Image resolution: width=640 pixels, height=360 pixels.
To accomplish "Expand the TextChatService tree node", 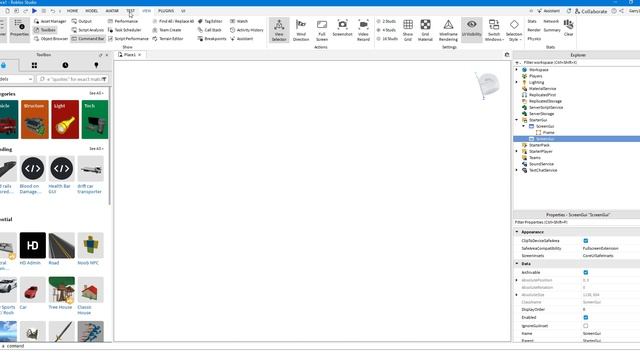I will coord(517,170).
